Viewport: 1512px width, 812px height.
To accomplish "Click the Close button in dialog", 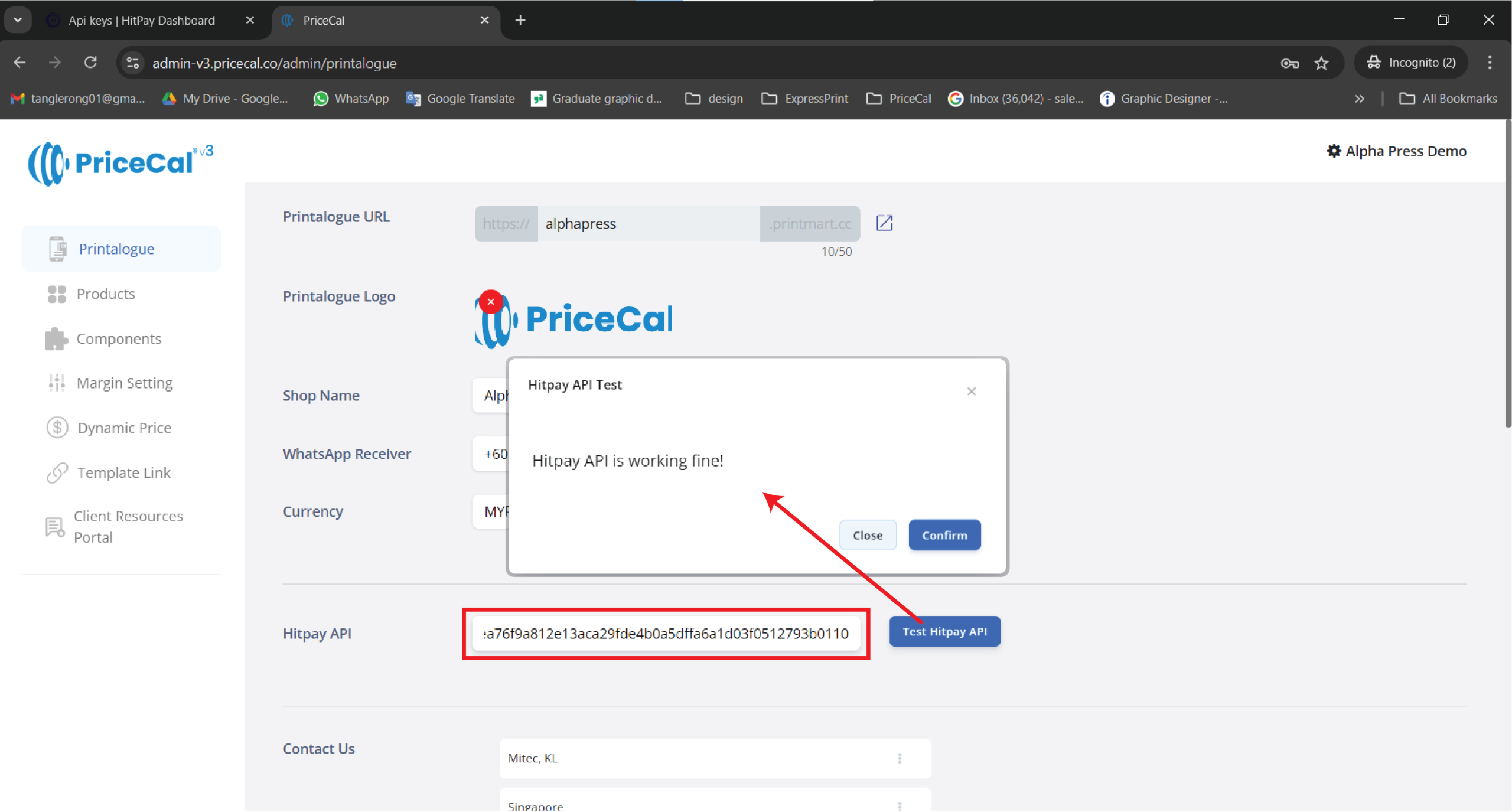I will tap(867, 535).
